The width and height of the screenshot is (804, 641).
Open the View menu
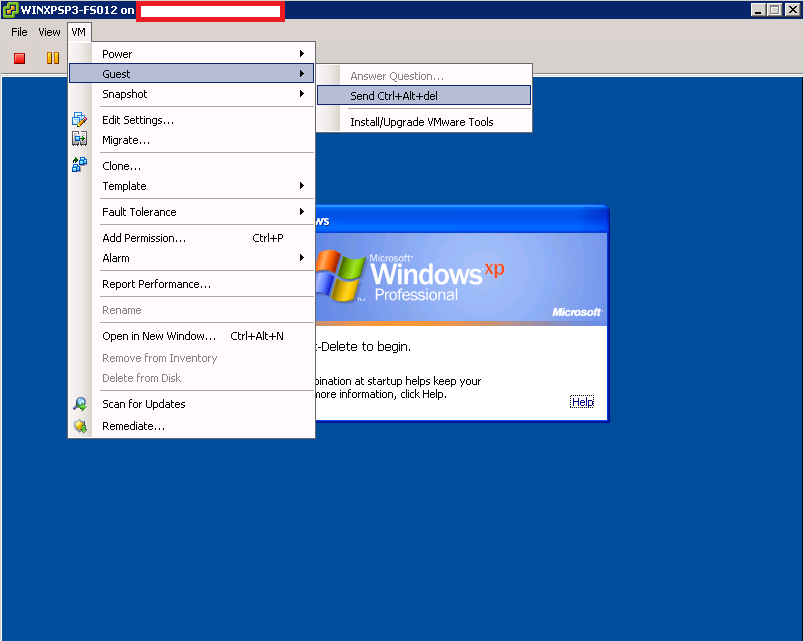click(49, 32)
